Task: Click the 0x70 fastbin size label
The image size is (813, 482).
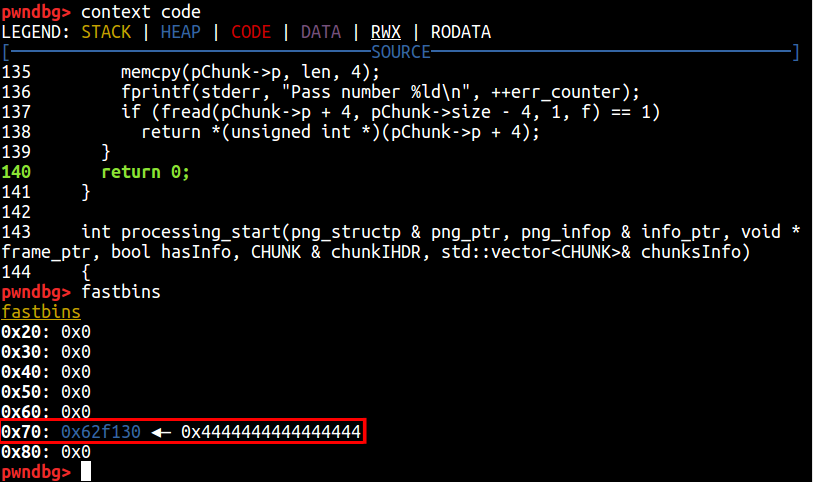Action: point(21,431)
